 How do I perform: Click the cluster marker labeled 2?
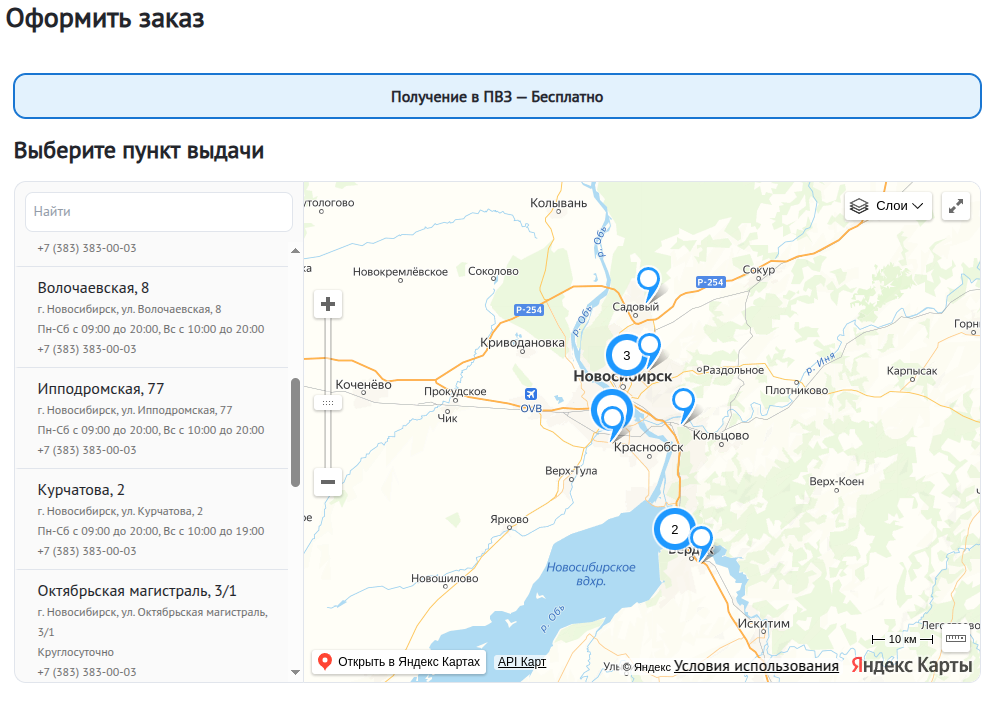click(674, 529)
